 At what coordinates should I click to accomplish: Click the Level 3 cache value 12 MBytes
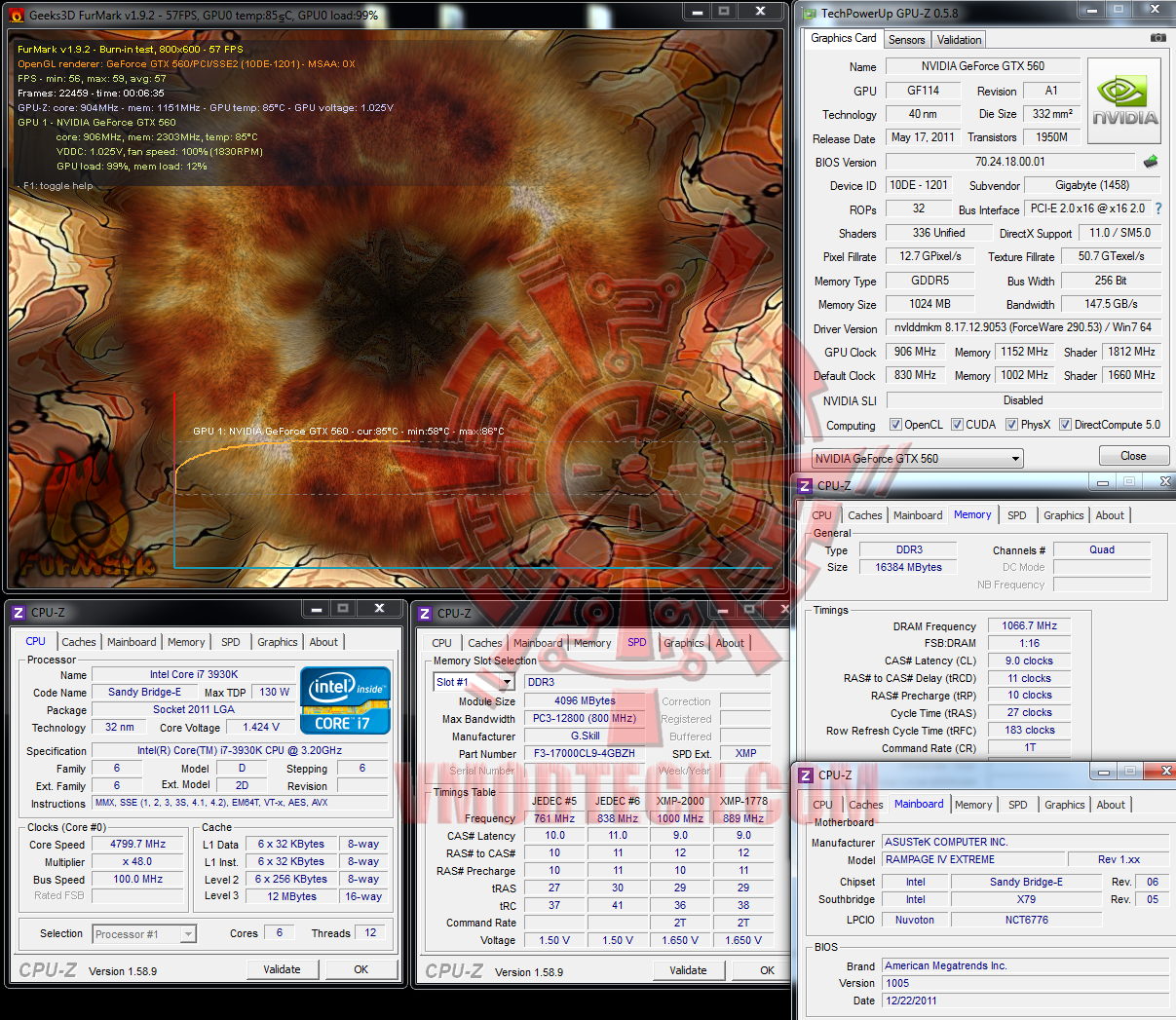pos(292,896)
